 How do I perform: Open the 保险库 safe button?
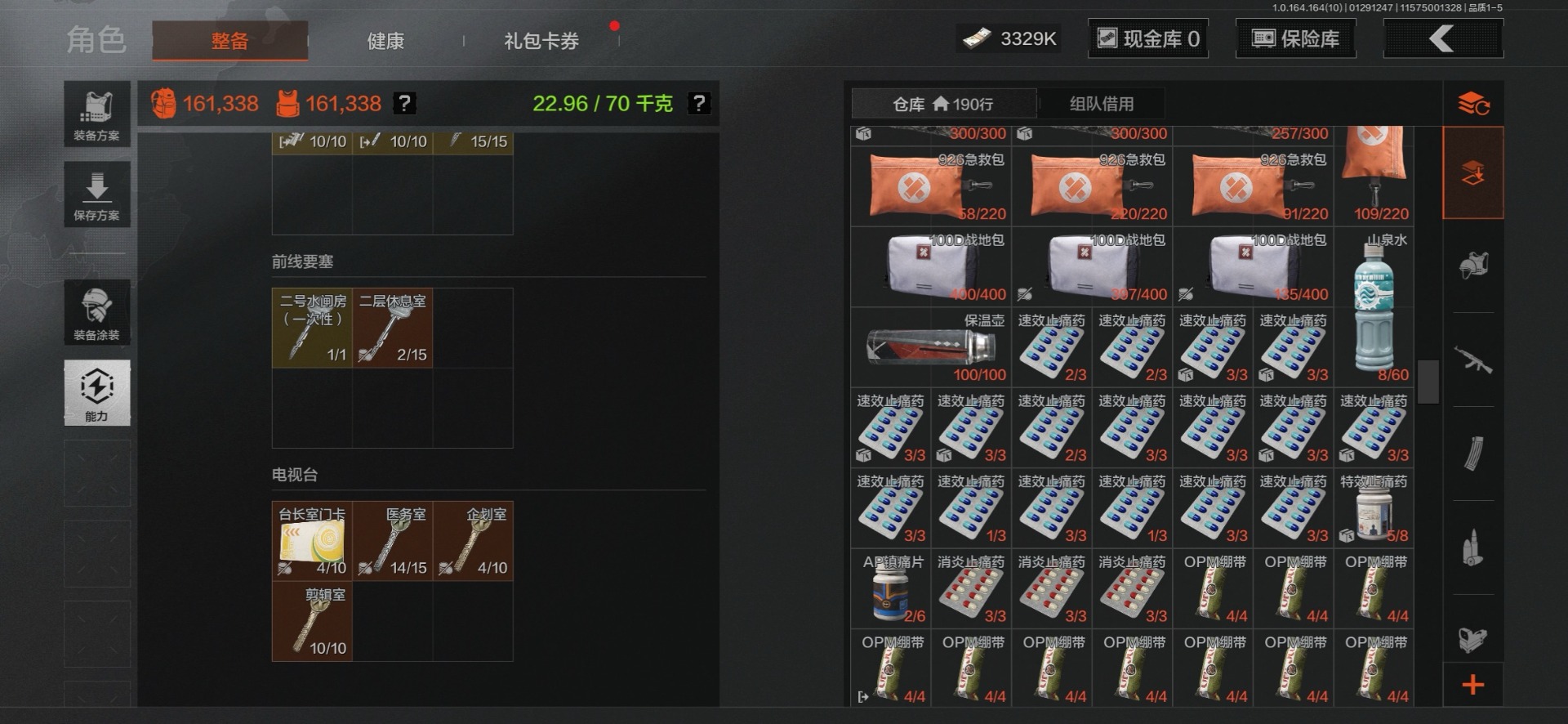[1296, 38]
